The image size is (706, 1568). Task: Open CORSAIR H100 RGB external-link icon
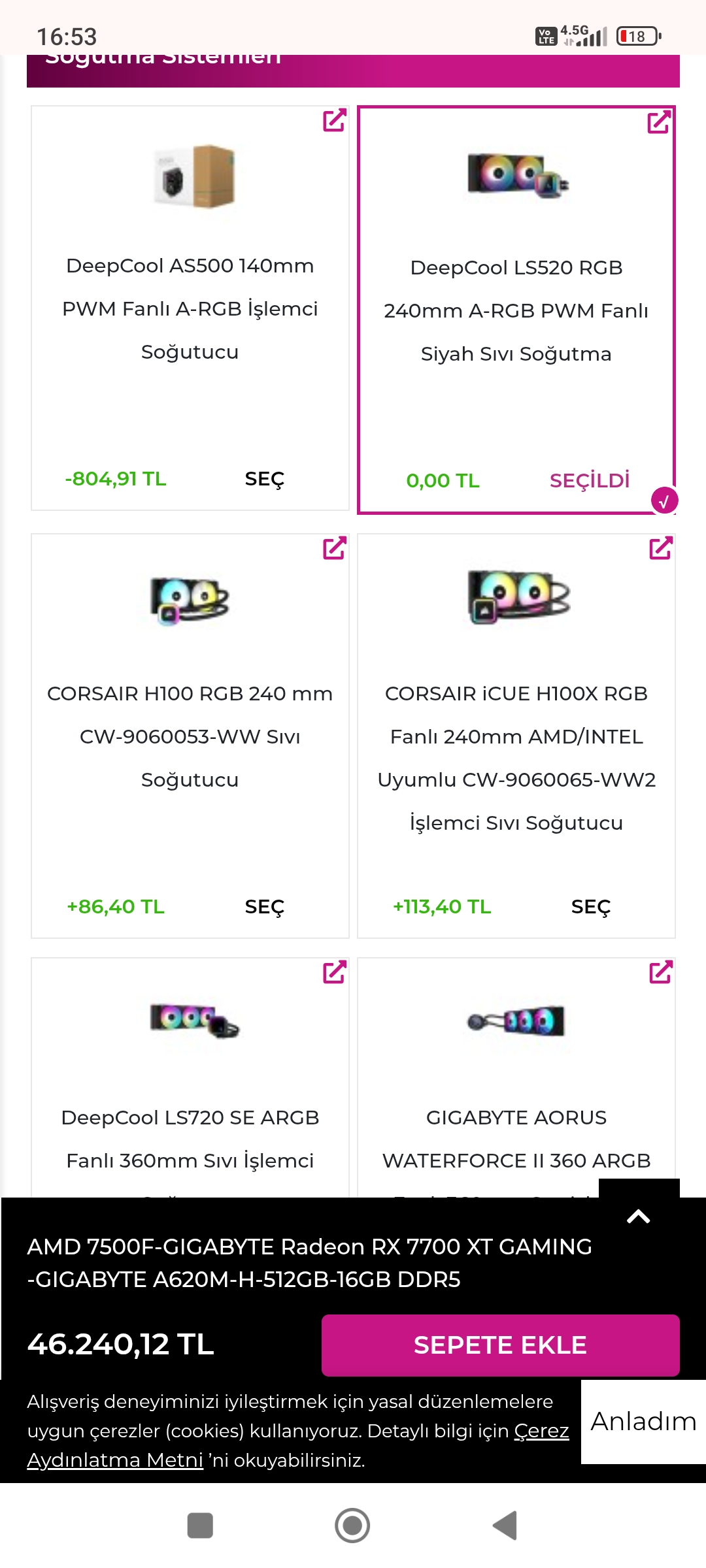[x=334, y=548]
